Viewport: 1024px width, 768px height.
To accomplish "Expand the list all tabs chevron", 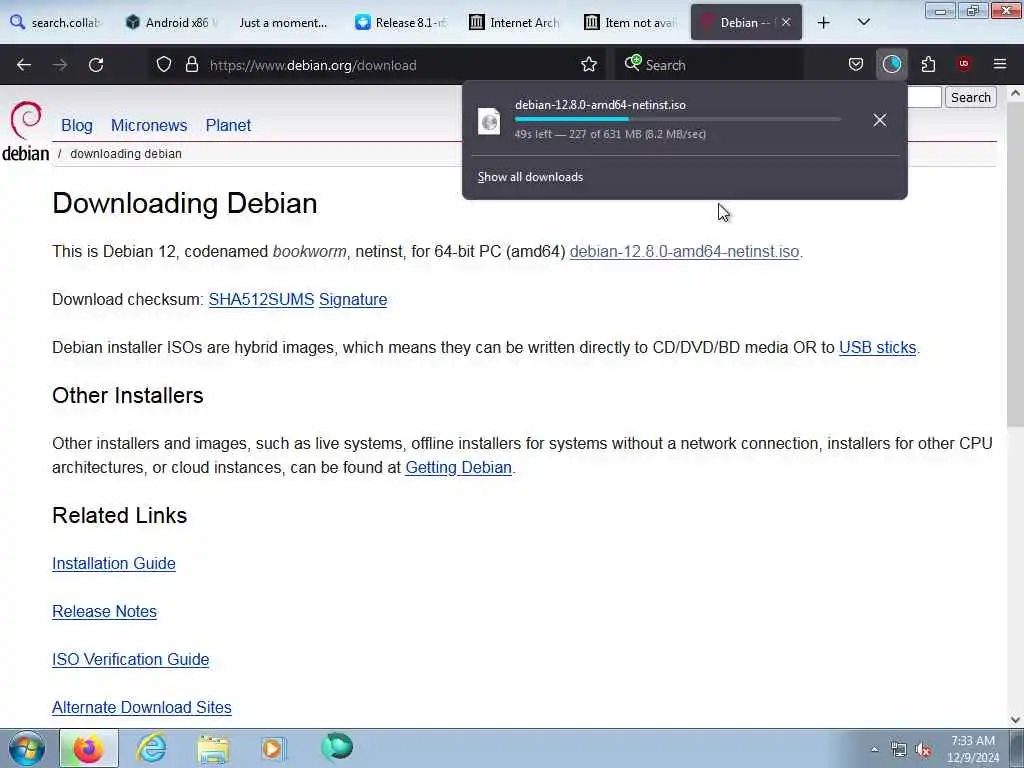I will (863, 23).
